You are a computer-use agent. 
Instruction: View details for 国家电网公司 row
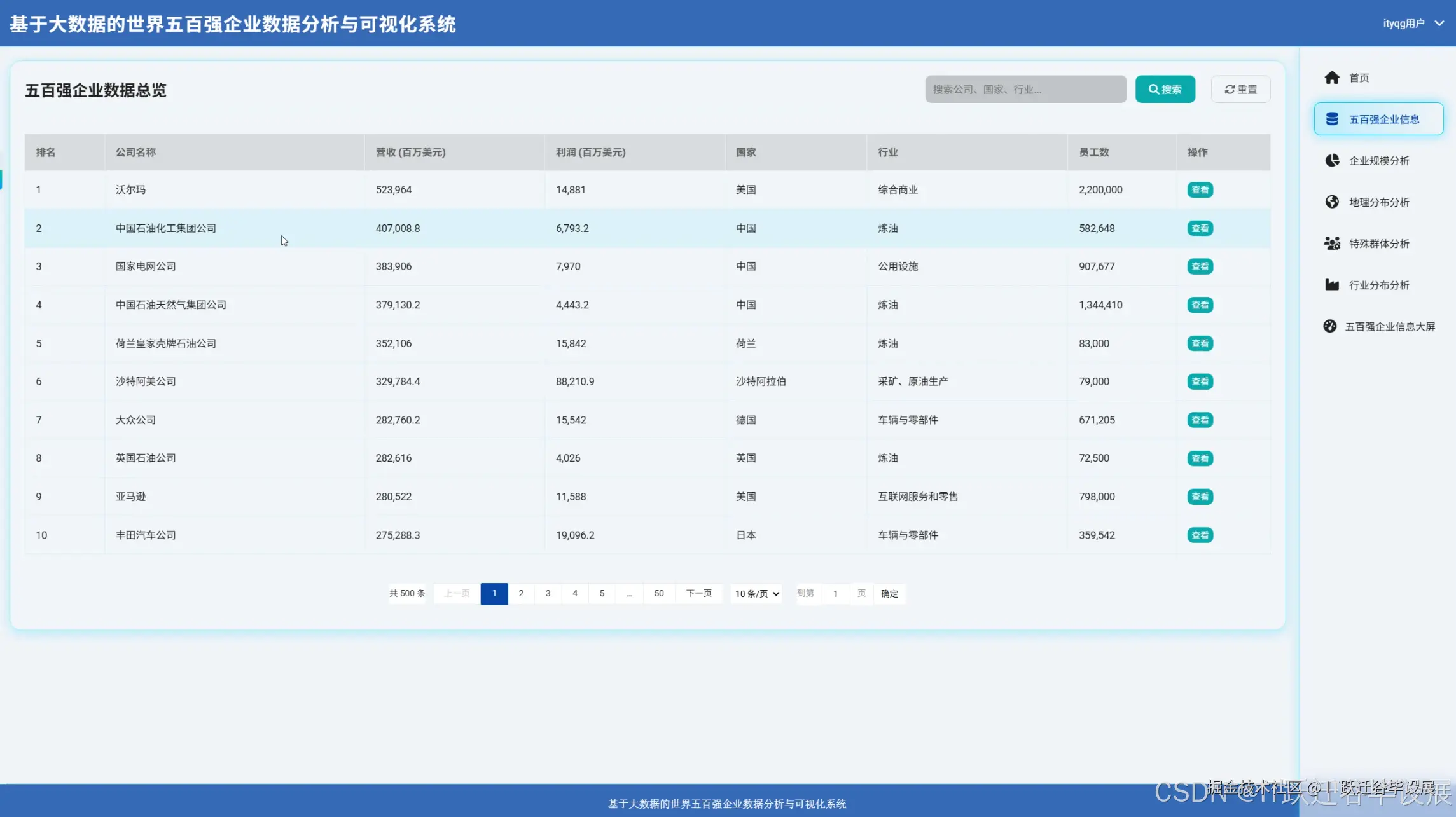(x=1200, y=266)
